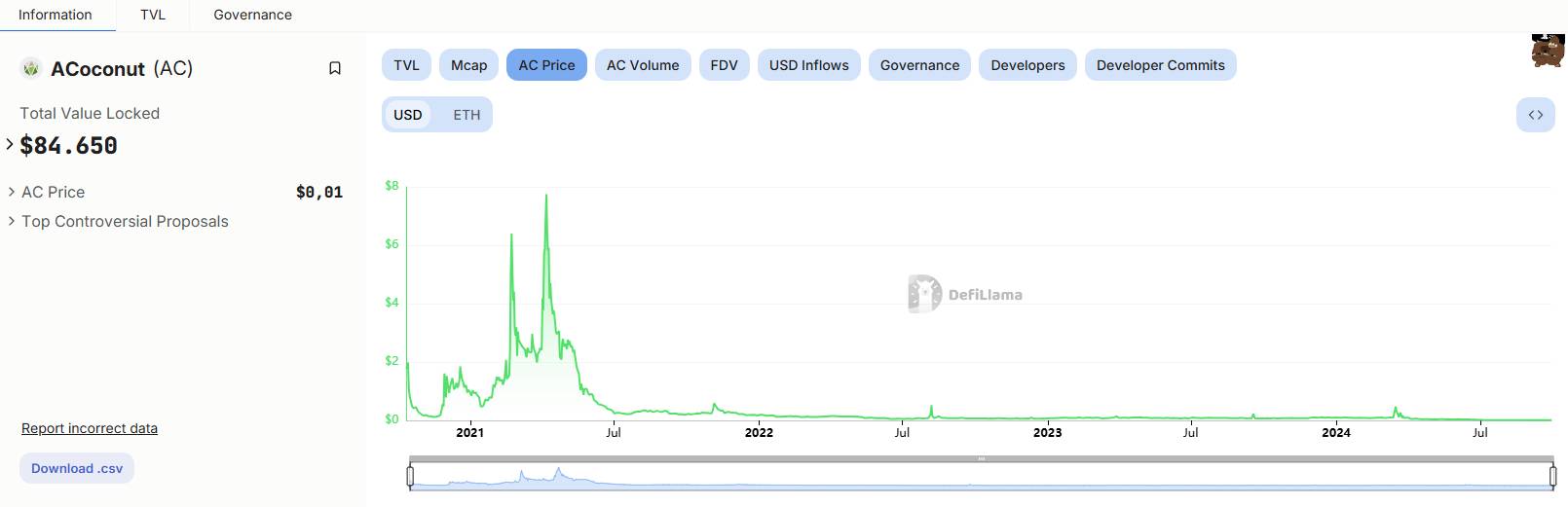Screen dimensions: 1568x507
Task: Open the Information tab
Action: click(x=56, y=15)
